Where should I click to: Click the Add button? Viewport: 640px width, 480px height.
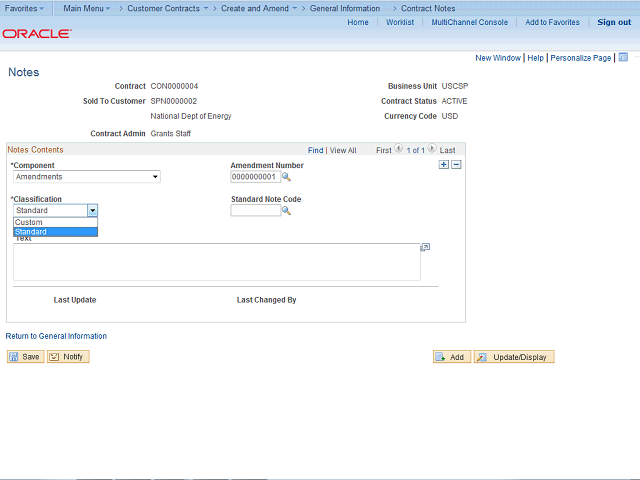[452, 357]
